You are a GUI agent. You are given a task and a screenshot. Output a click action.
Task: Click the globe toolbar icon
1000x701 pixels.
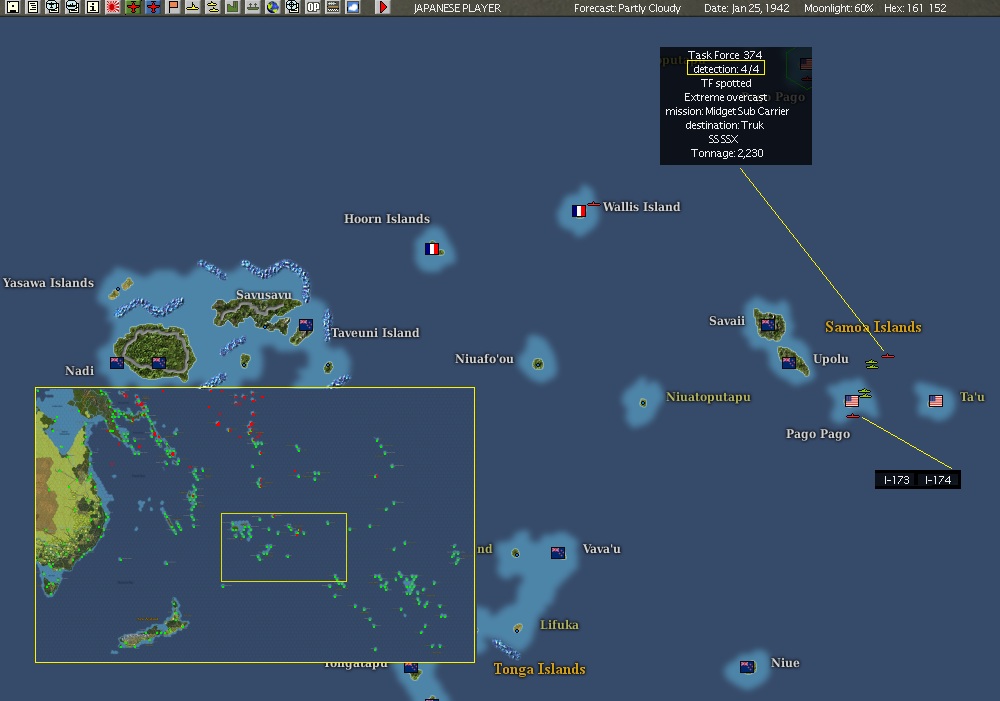[273, 7]
